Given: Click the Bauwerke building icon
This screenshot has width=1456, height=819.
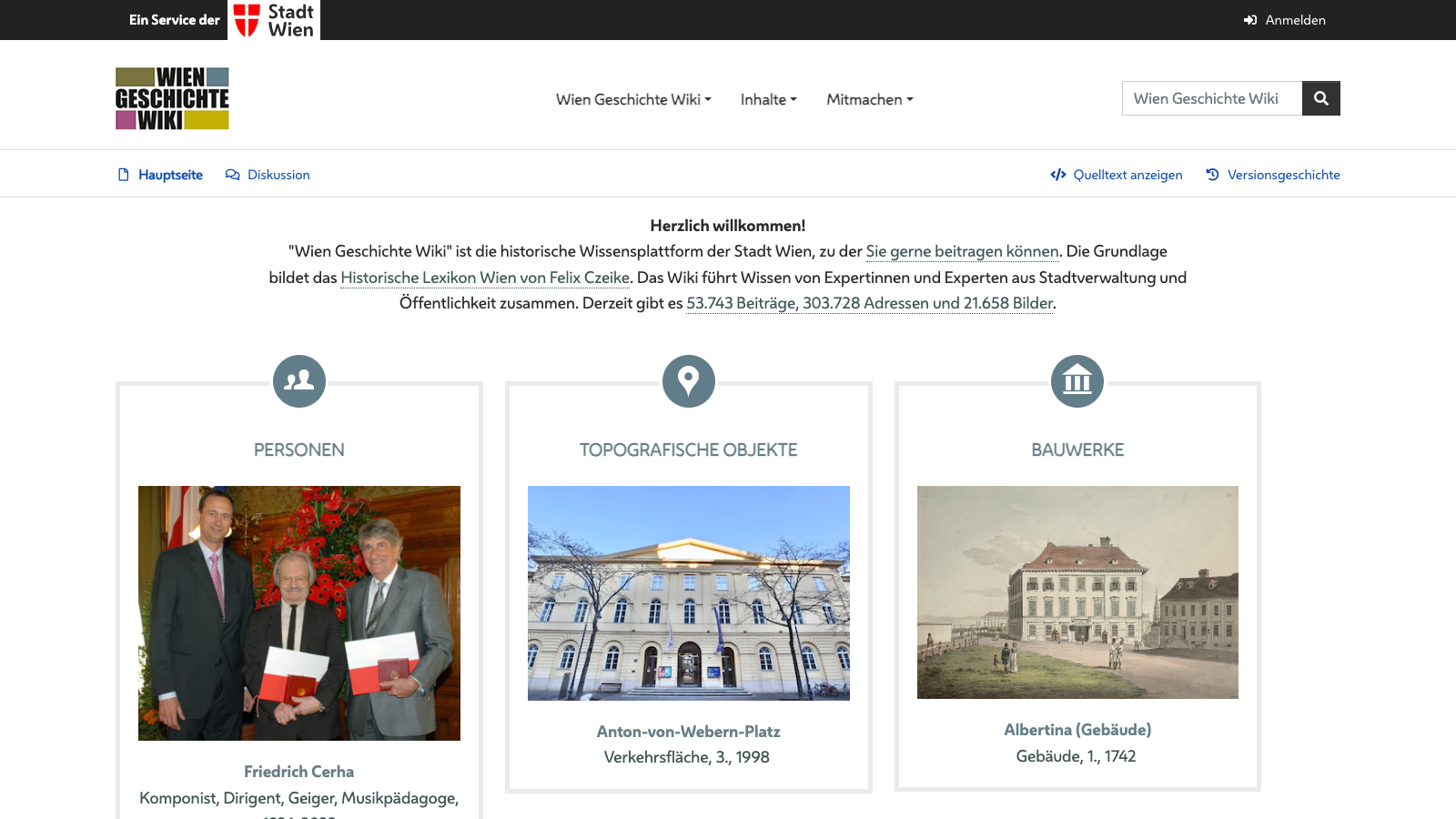Looking at the screenshot, I should (x=1077, y=381).
